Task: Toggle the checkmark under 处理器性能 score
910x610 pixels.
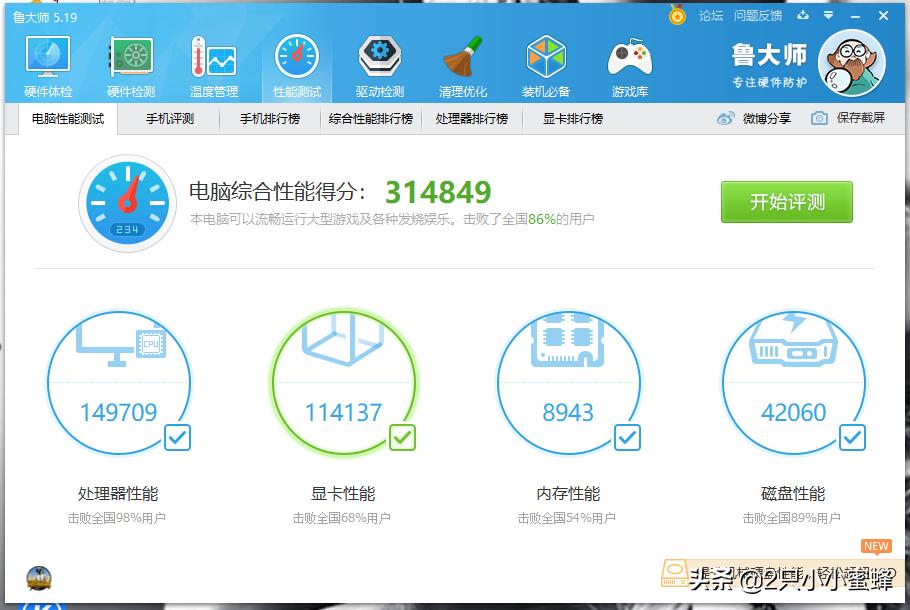Action: coord(175,437)
